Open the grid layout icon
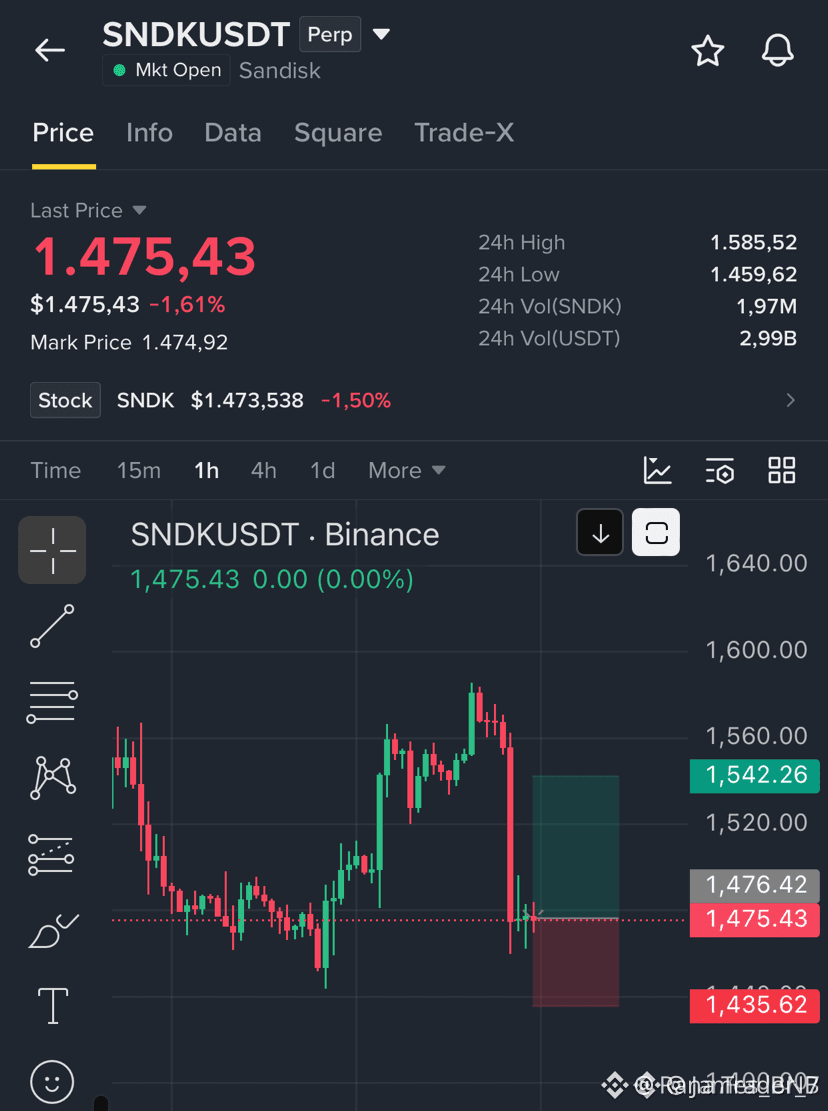828x1111 pixels. click(x=782, y=470)
